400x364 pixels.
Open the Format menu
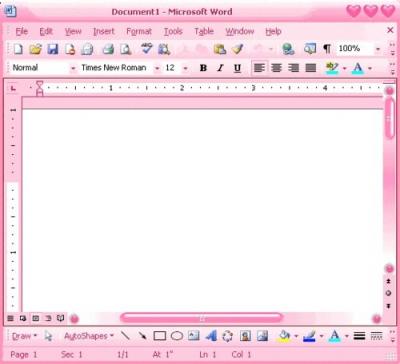tap(139, 31)
